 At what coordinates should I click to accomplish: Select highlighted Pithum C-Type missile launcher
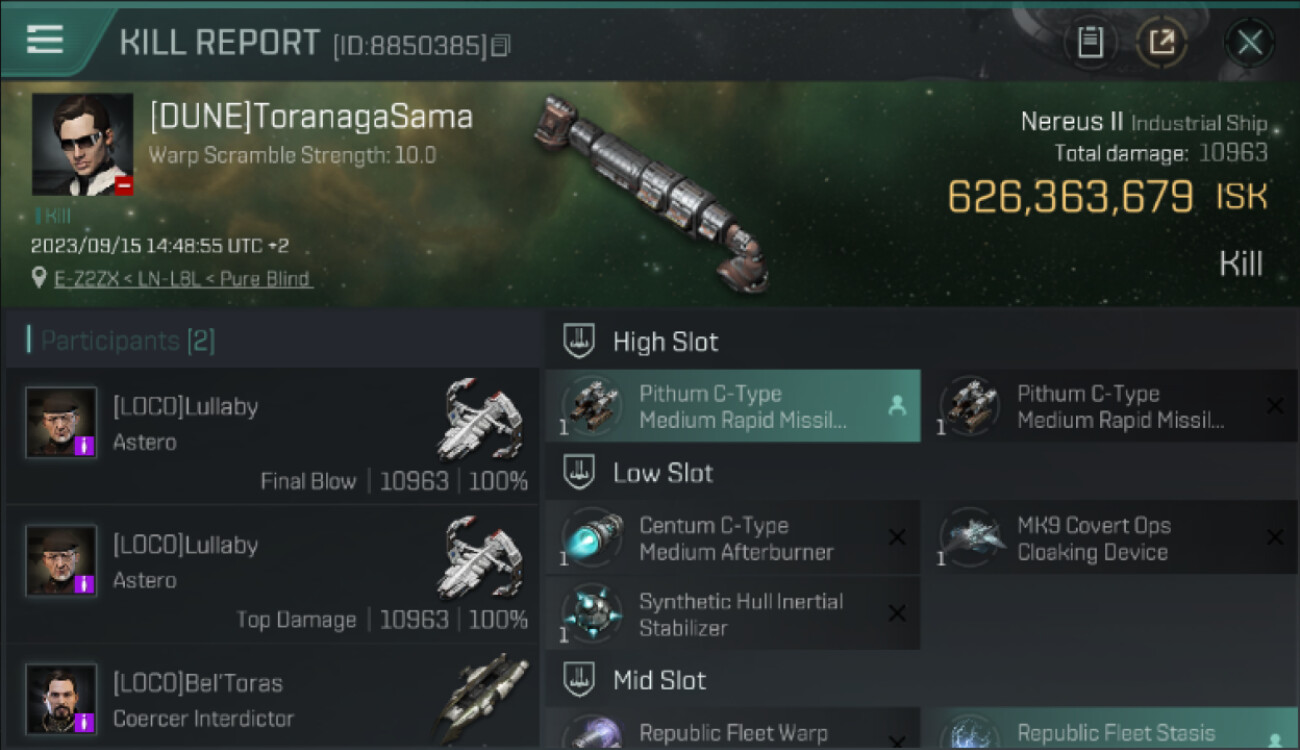click(732, 406)
